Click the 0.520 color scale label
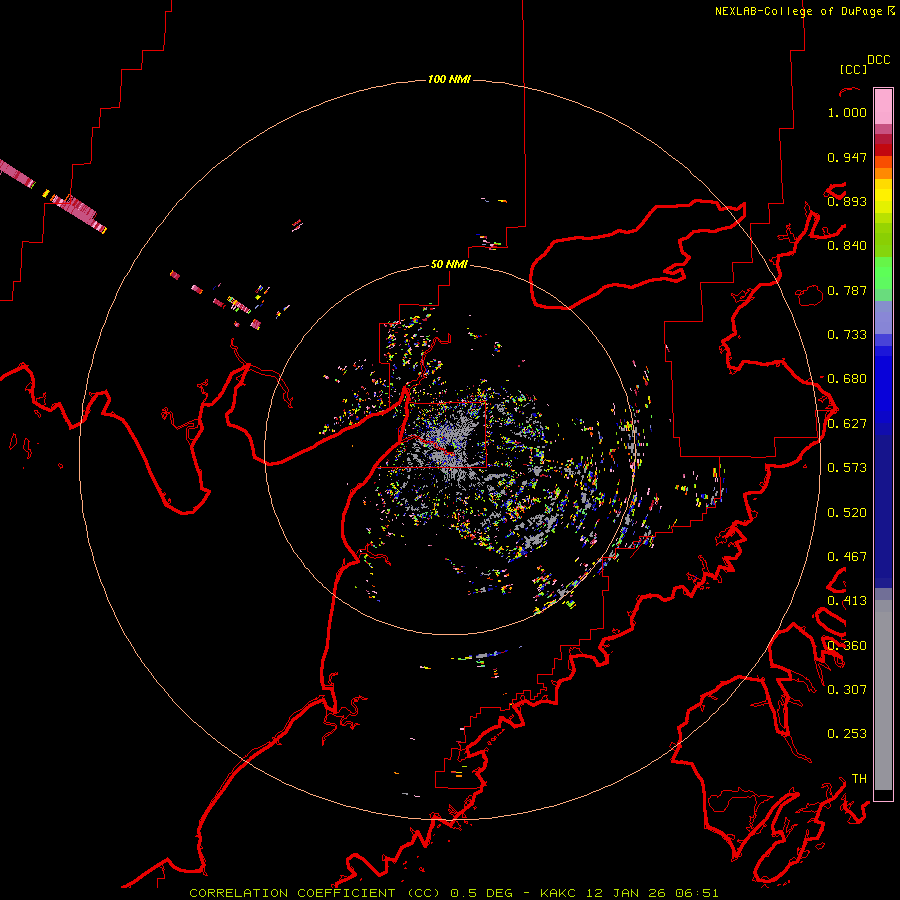900x900 pixels. tap(847, 513)
